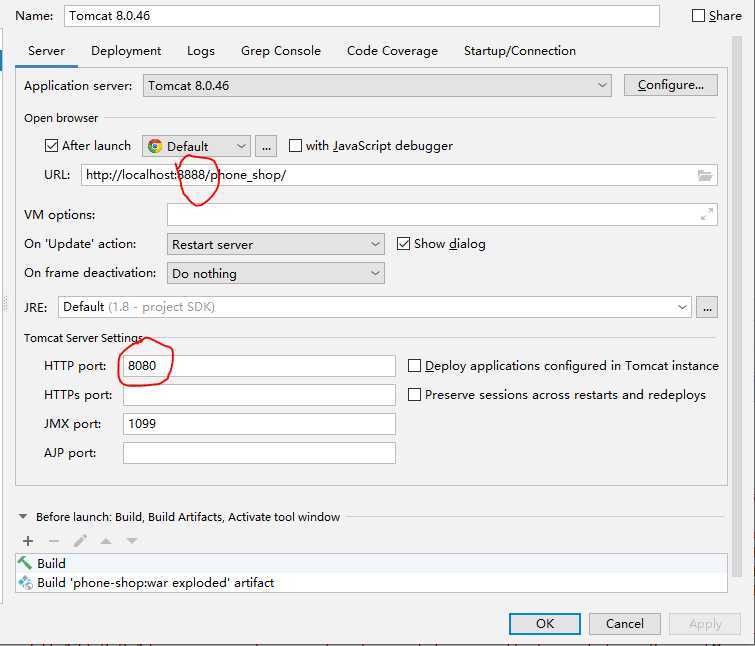This screenshot has width=755, height=646.
Task: Click the OK button
Action: pyautogui.click(x=545, y=624)
